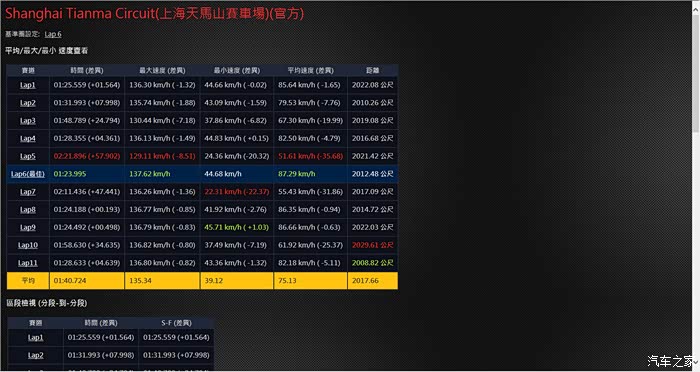The image size is (700, 372).
Task: Open the Lap2 link in speed table
Action: [x=28, y=103]
